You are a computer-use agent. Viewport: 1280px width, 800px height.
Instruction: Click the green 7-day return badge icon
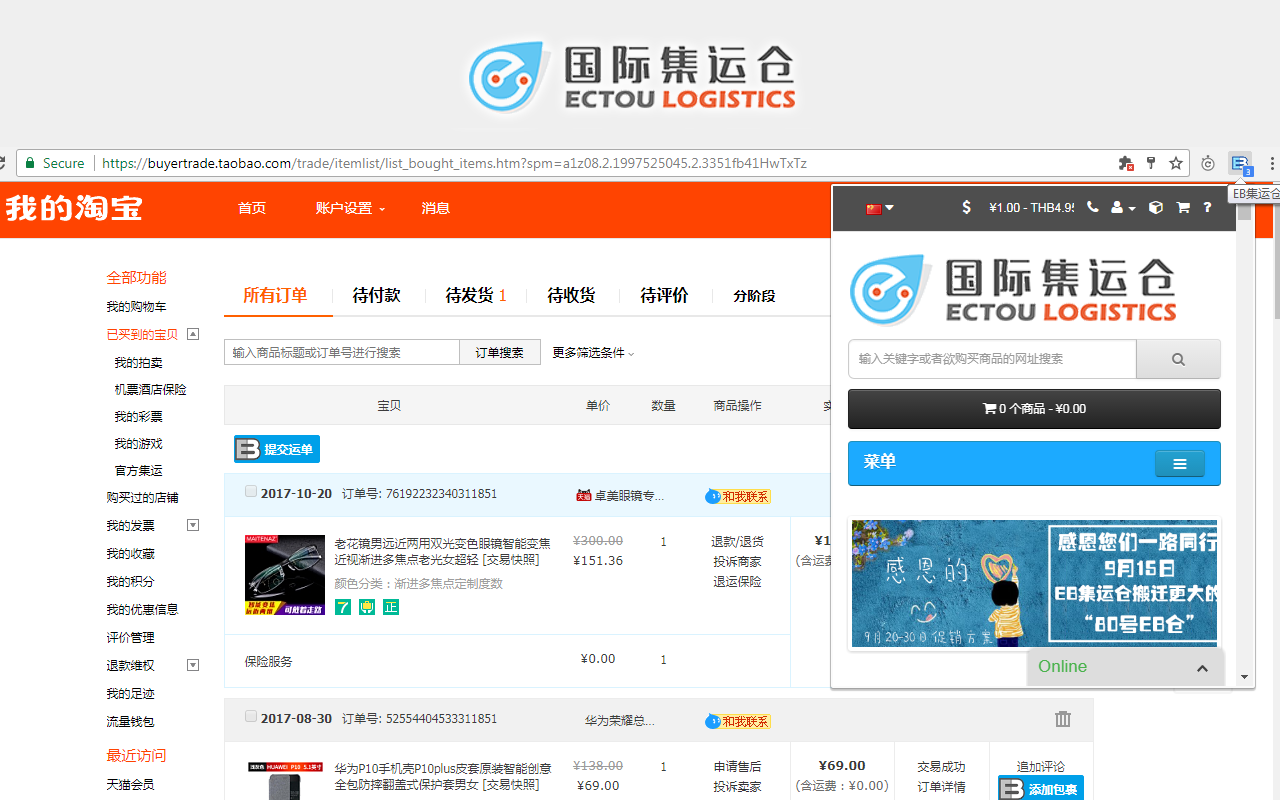tap(343, 606)
